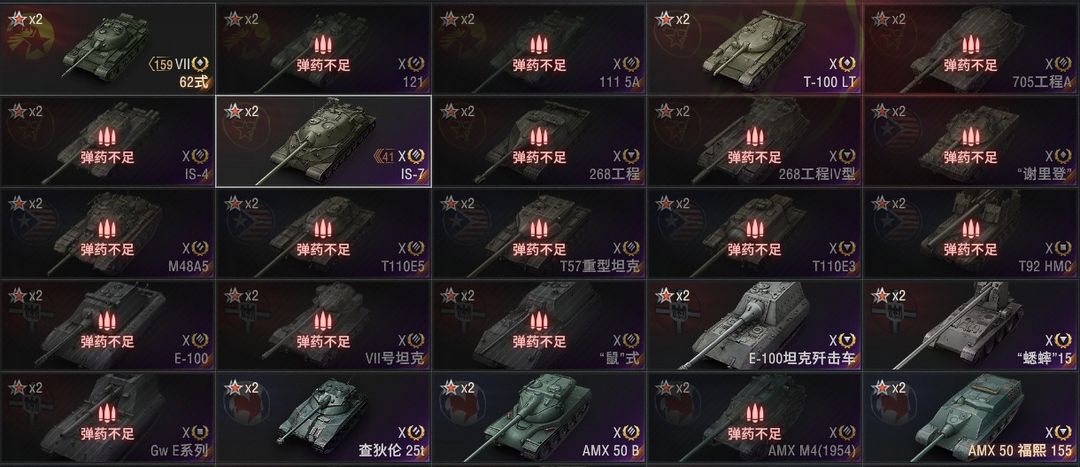Open the AMX 50 福熙 155 tank
1080x467 pixels.
coord(971,417)
